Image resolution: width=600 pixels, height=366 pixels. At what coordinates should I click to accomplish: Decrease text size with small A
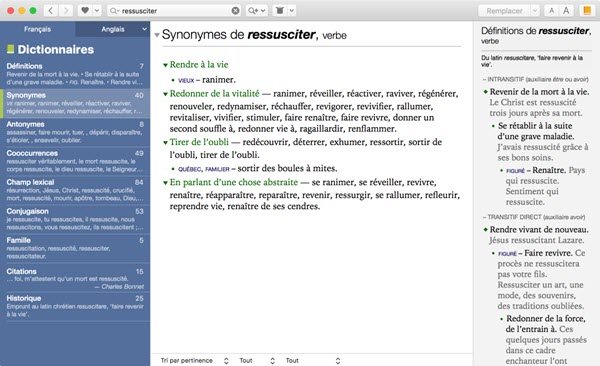coord(551,11)
